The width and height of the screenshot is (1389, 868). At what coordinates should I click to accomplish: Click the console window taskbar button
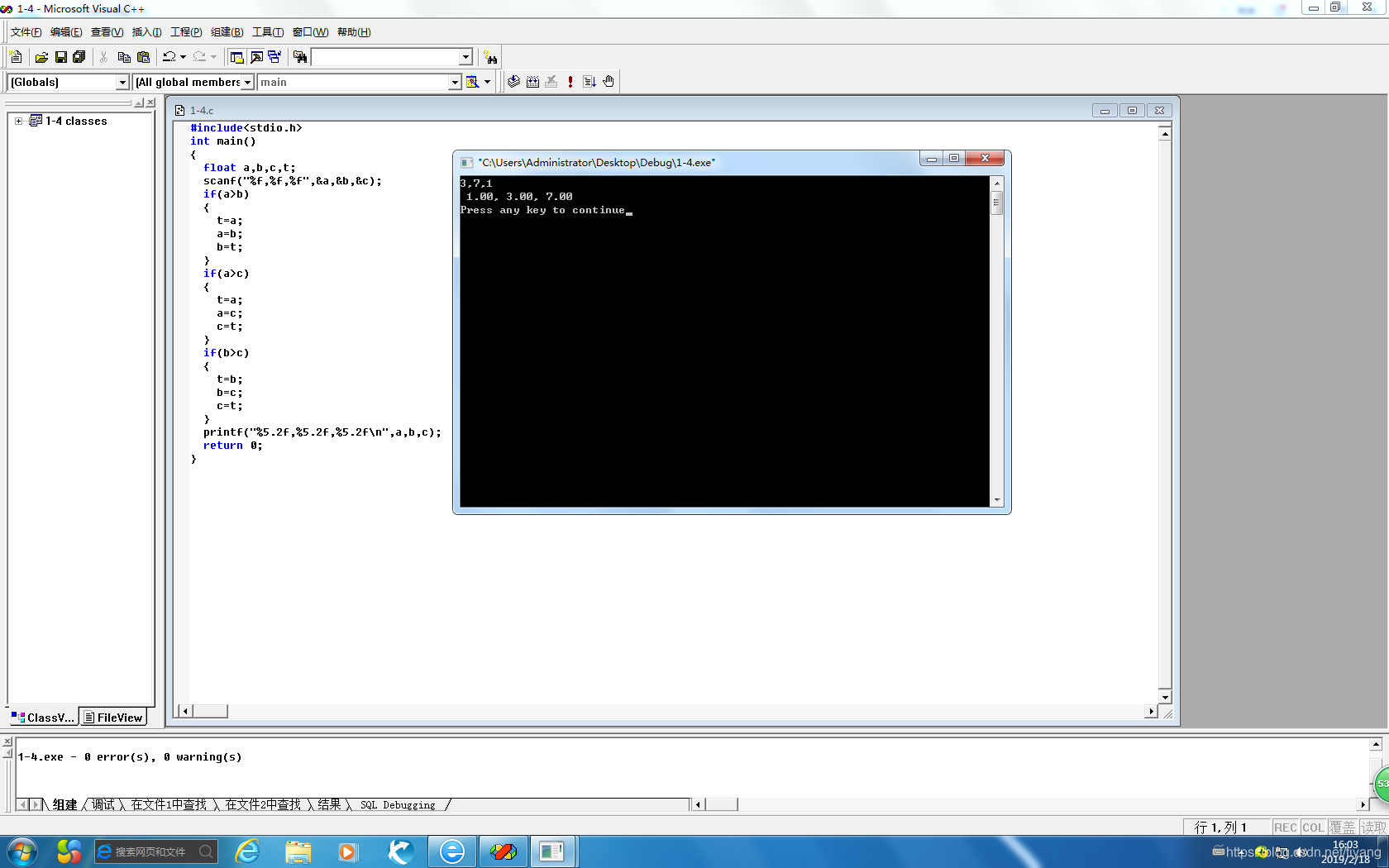552,851
